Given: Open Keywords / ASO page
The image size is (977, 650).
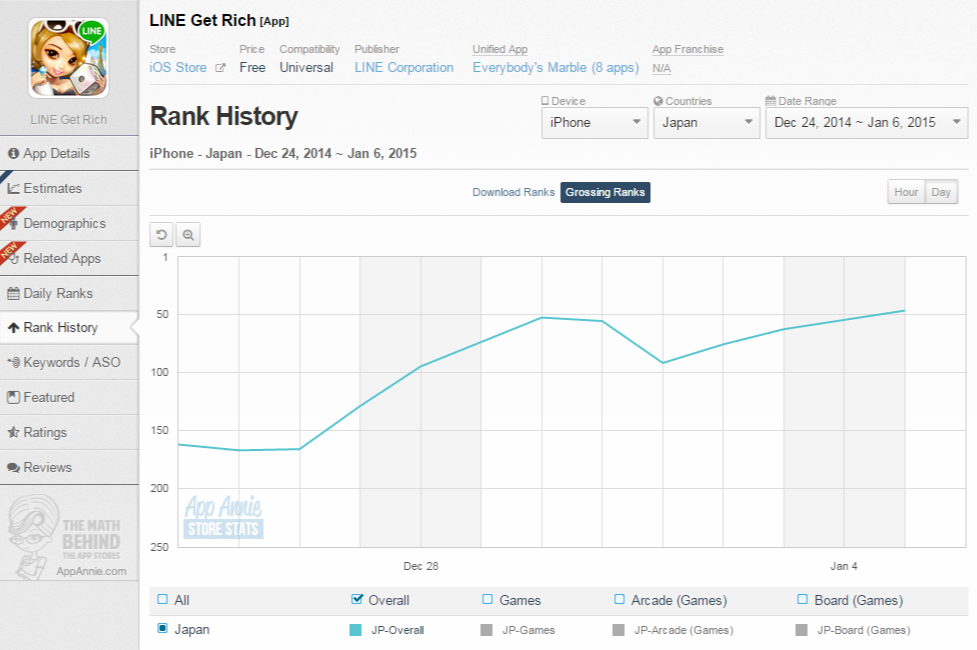Looking at the screenshot, I should pyautogui.click(x=69, y=362).
